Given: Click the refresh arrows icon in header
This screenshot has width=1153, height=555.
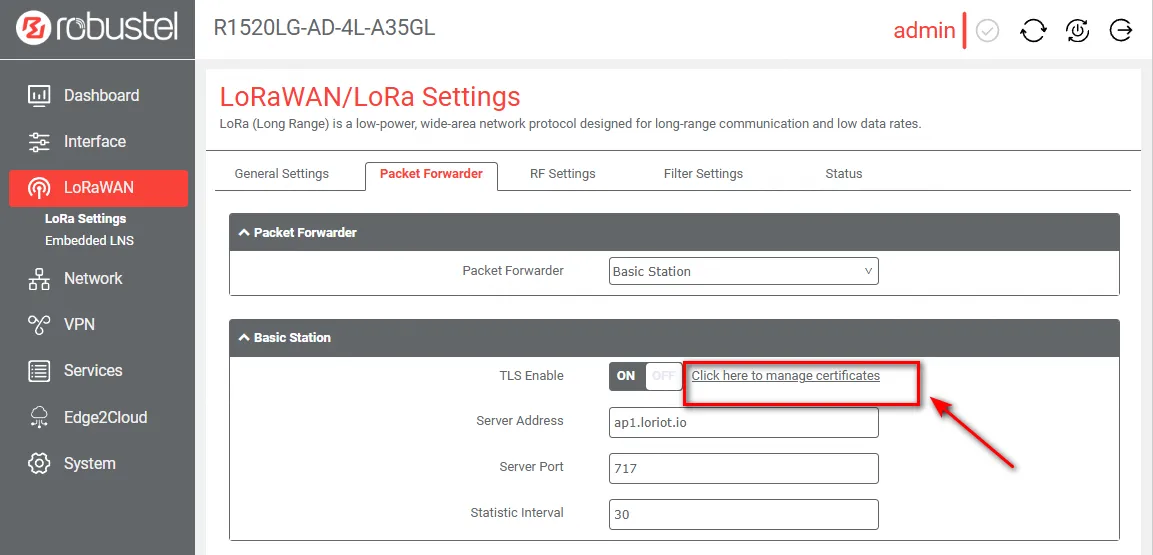Looking at the screenshot, I should click(x=1033, y=31).
